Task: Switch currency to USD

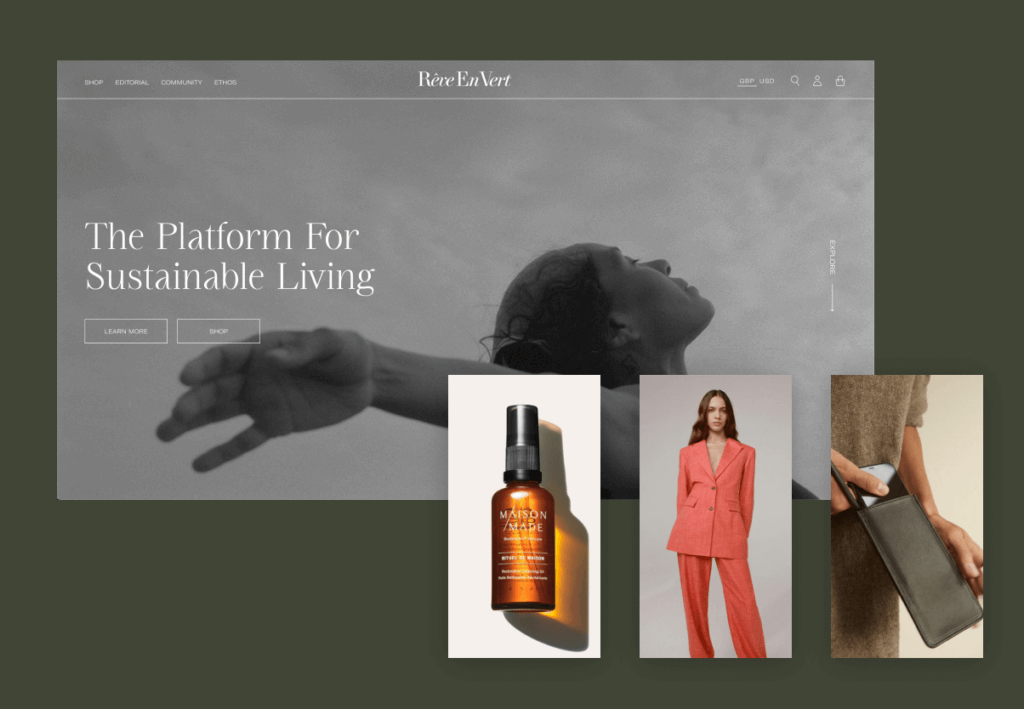Action: coord(767,81)
